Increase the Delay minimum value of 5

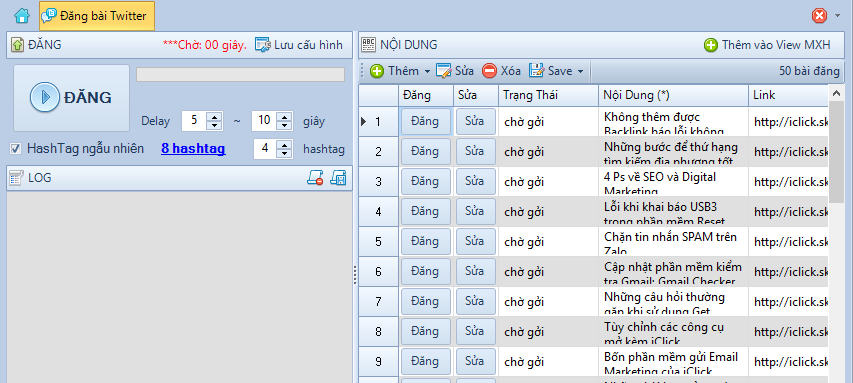215,117
